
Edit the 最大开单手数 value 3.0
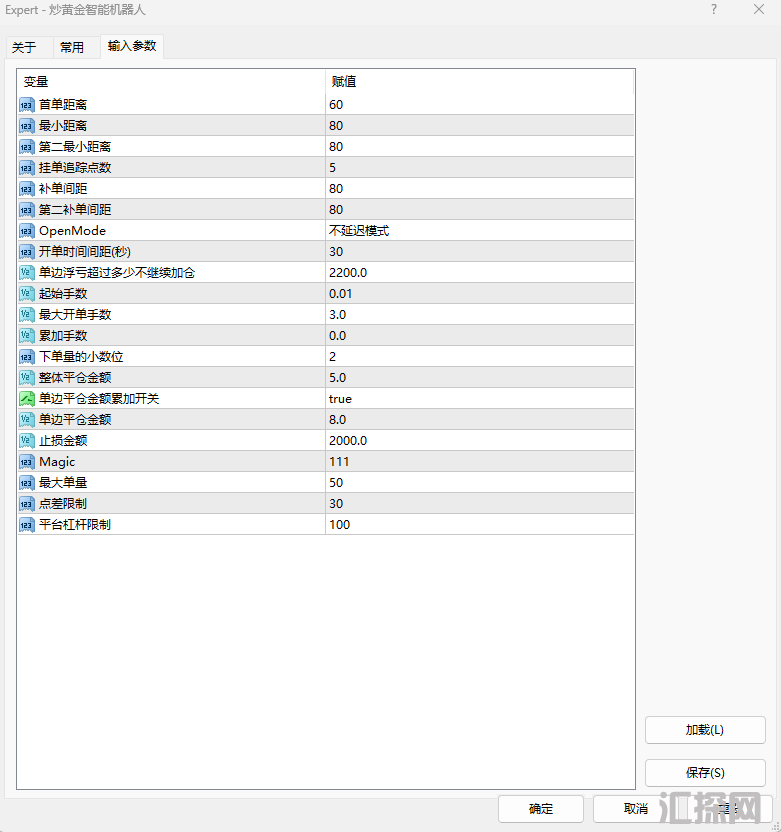(480, 315)
